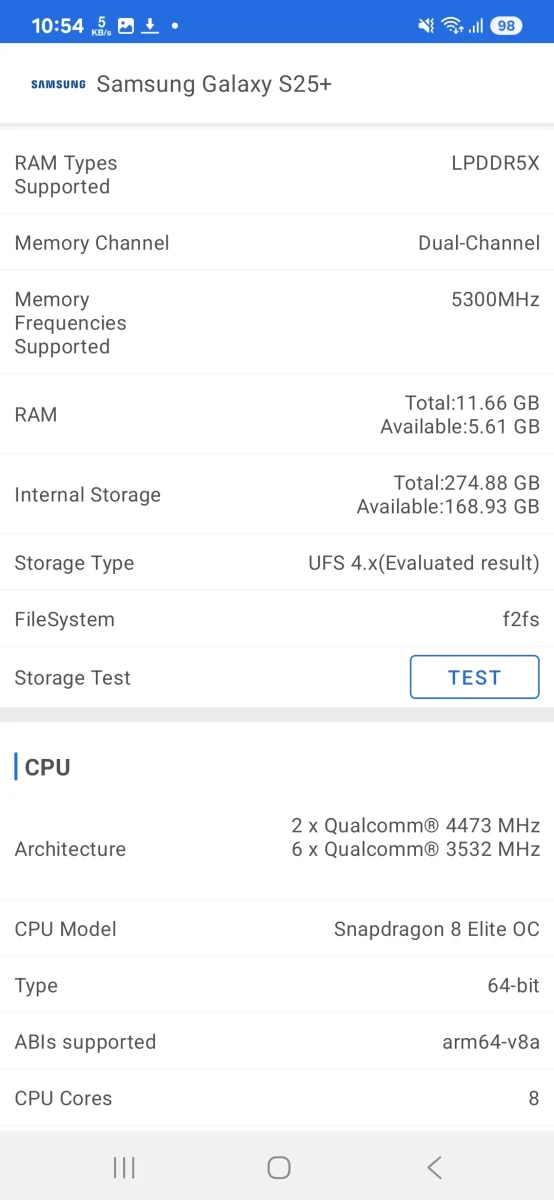Select the RAM Types Supported row

click(277, 175)
